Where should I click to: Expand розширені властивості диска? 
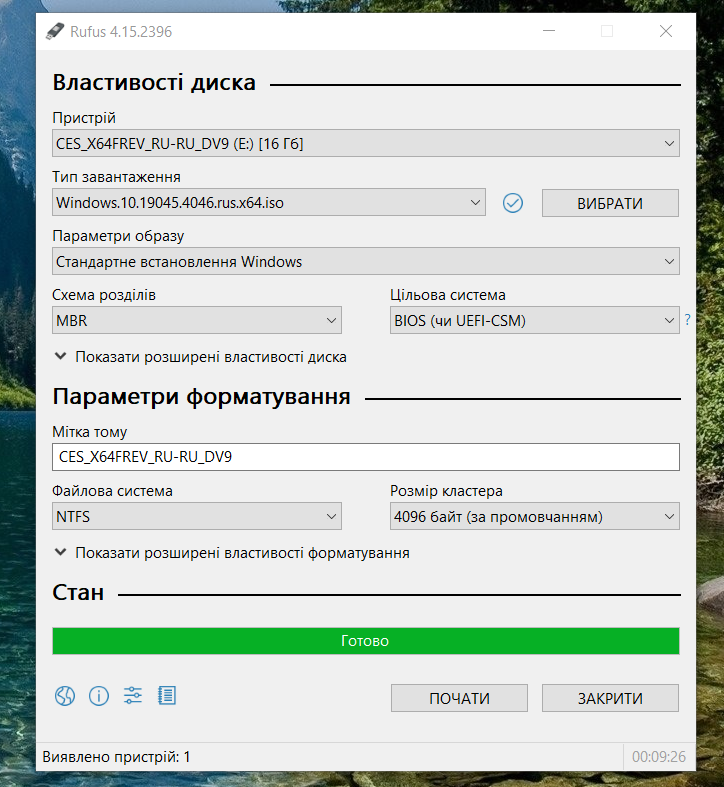pos(200,357)
